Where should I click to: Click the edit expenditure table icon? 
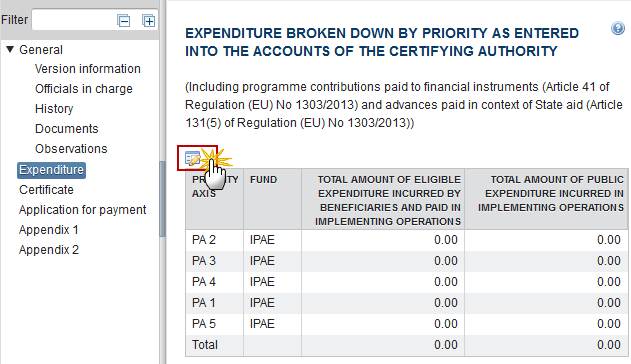pos(192,158)
